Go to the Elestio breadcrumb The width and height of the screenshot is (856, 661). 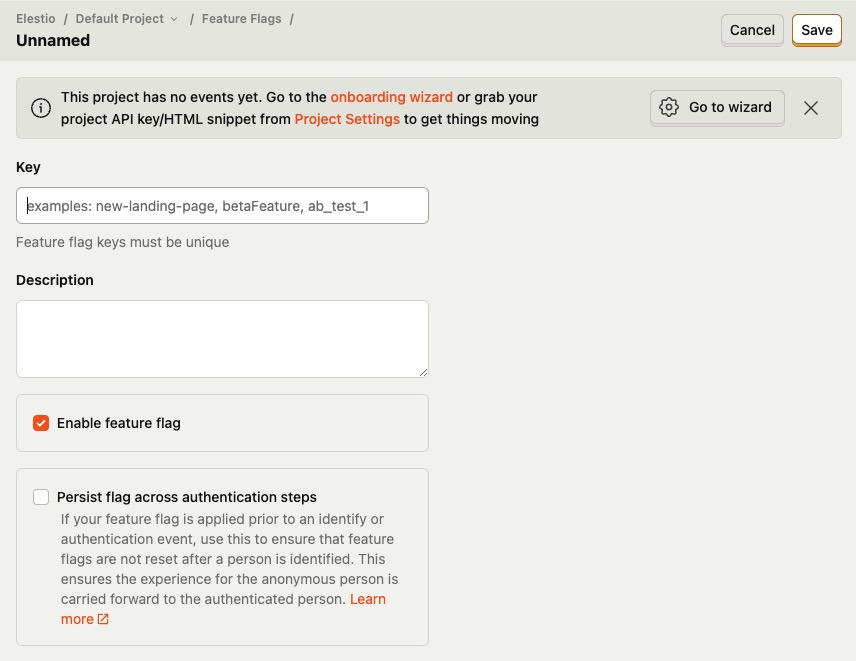click(36, 19)
